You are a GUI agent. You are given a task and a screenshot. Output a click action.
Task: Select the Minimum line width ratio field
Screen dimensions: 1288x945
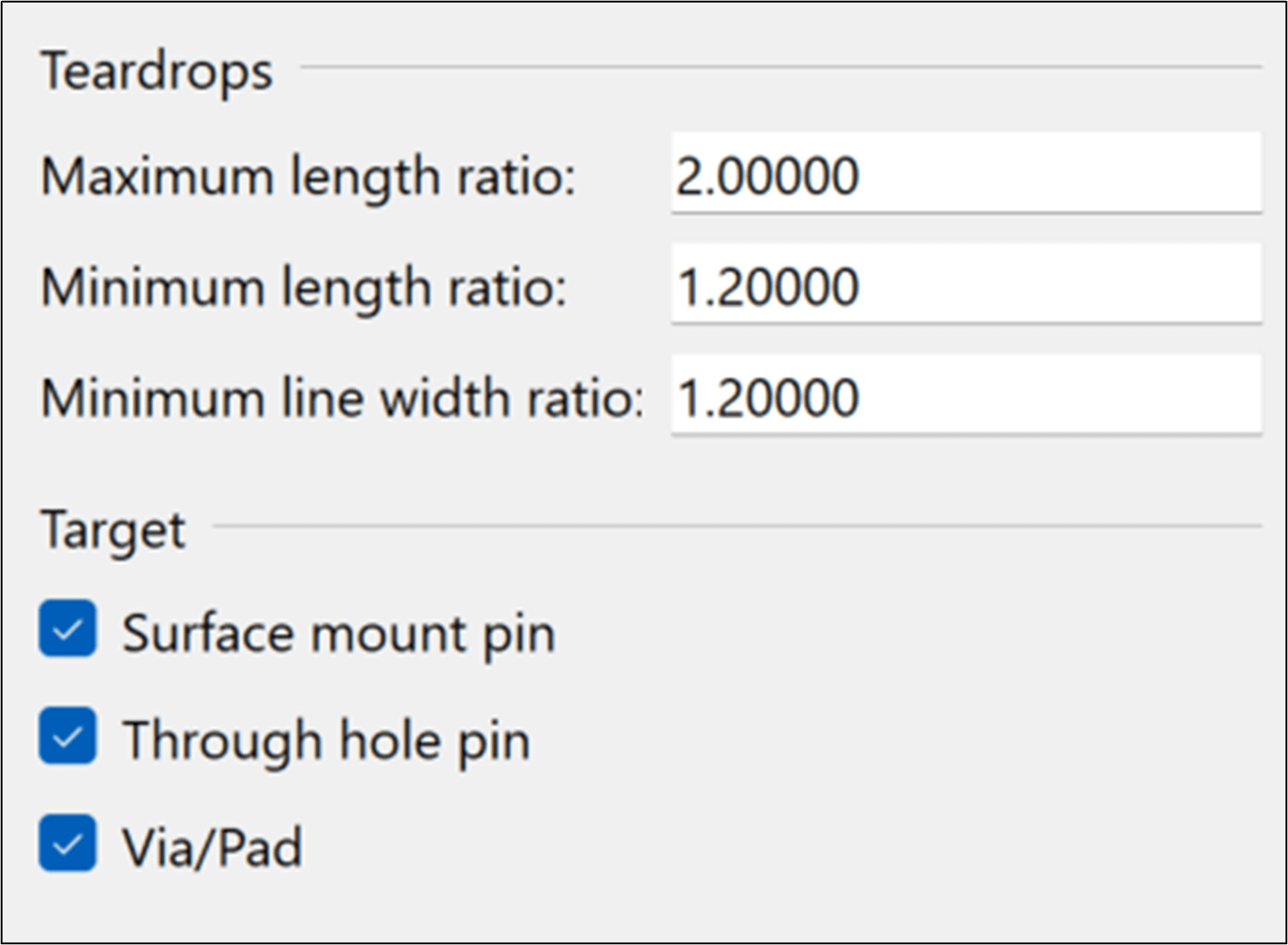(x=965, y=397)
